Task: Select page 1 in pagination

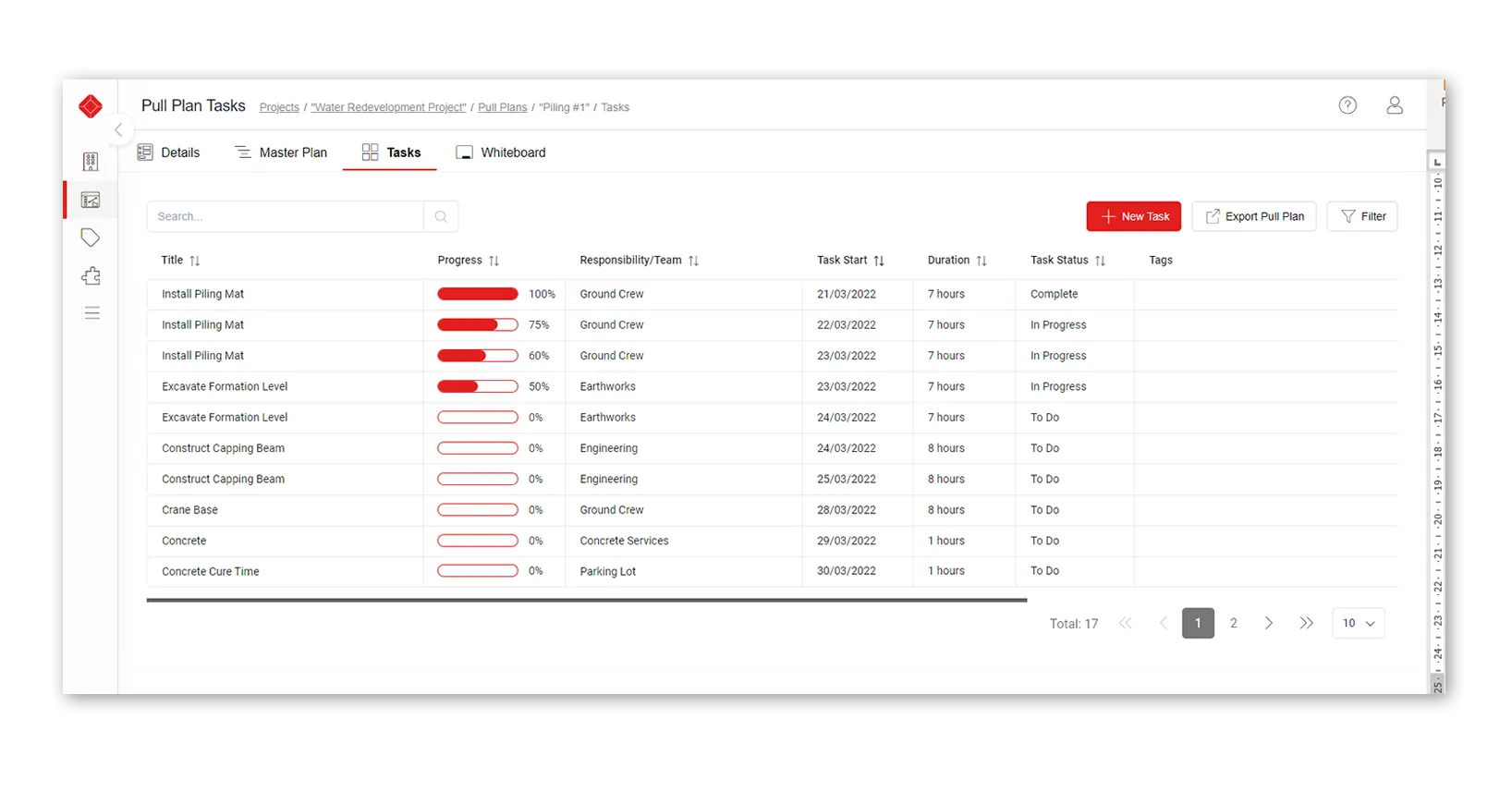Action: coord(1198,623)
